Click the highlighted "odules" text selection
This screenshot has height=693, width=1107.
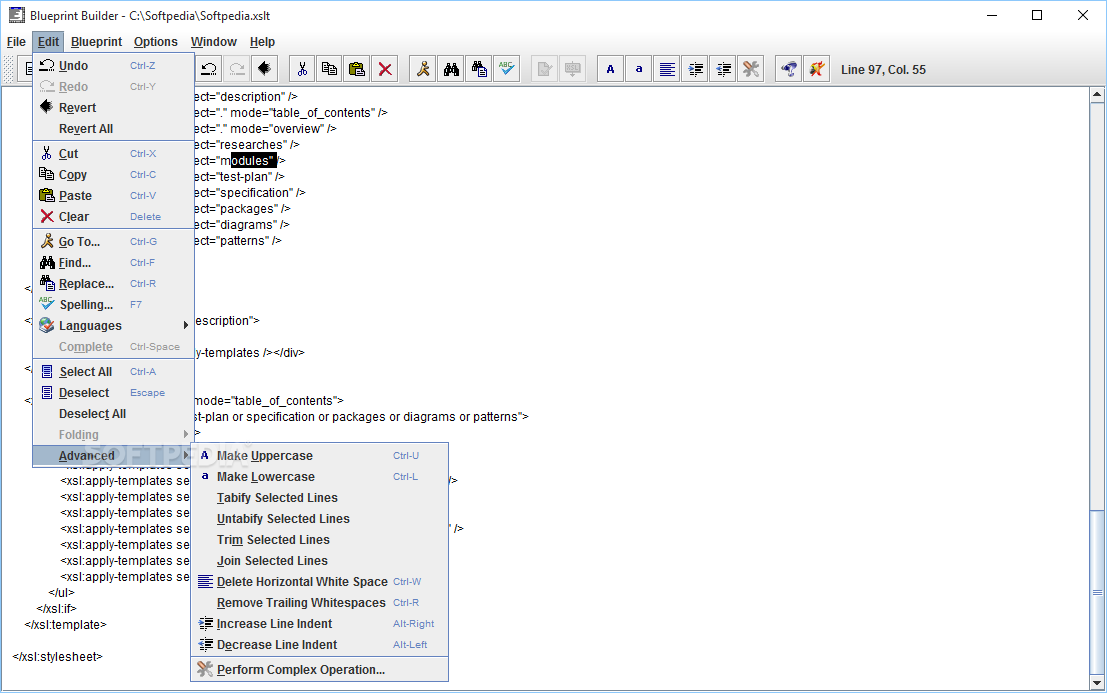(253, 161)
